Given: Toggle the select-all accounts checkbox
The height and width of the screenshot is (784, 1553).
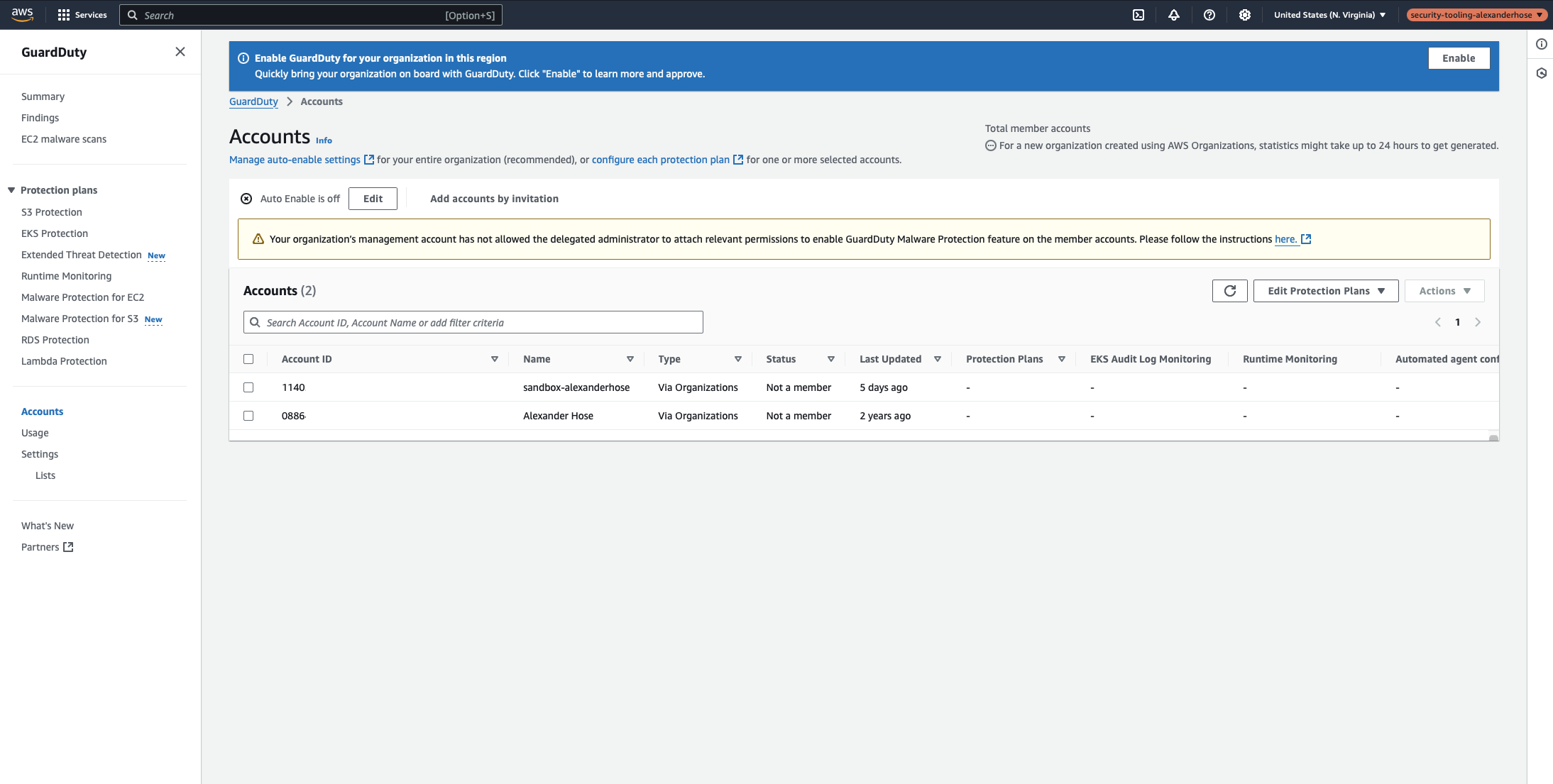Looking at the screenshot, I should (249, 359).
